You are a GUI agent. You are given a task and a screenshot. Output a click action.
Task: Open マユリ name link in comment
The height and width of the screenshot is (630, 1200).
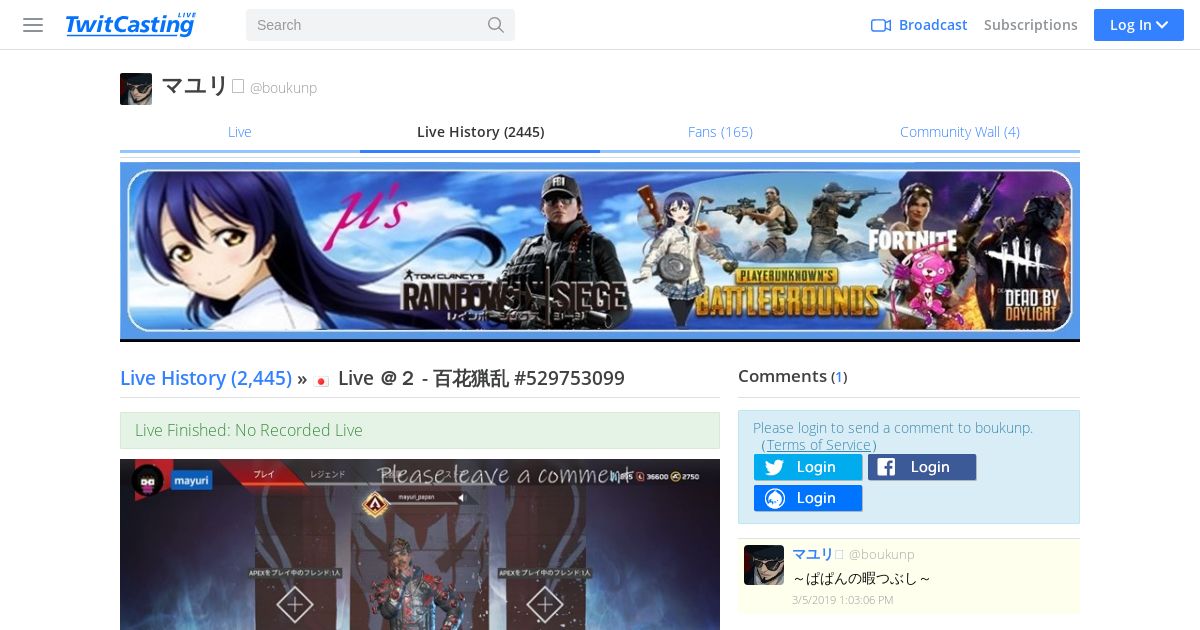(x=812, y=554)
